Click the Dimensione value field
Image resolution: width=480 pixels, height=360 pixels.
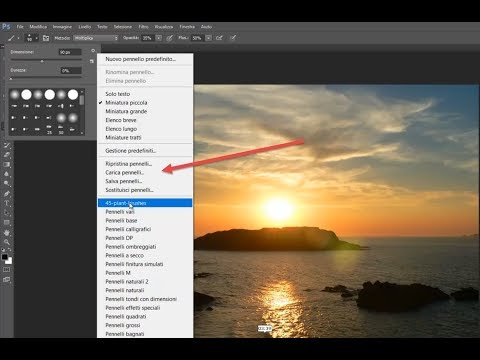(70, 52)
